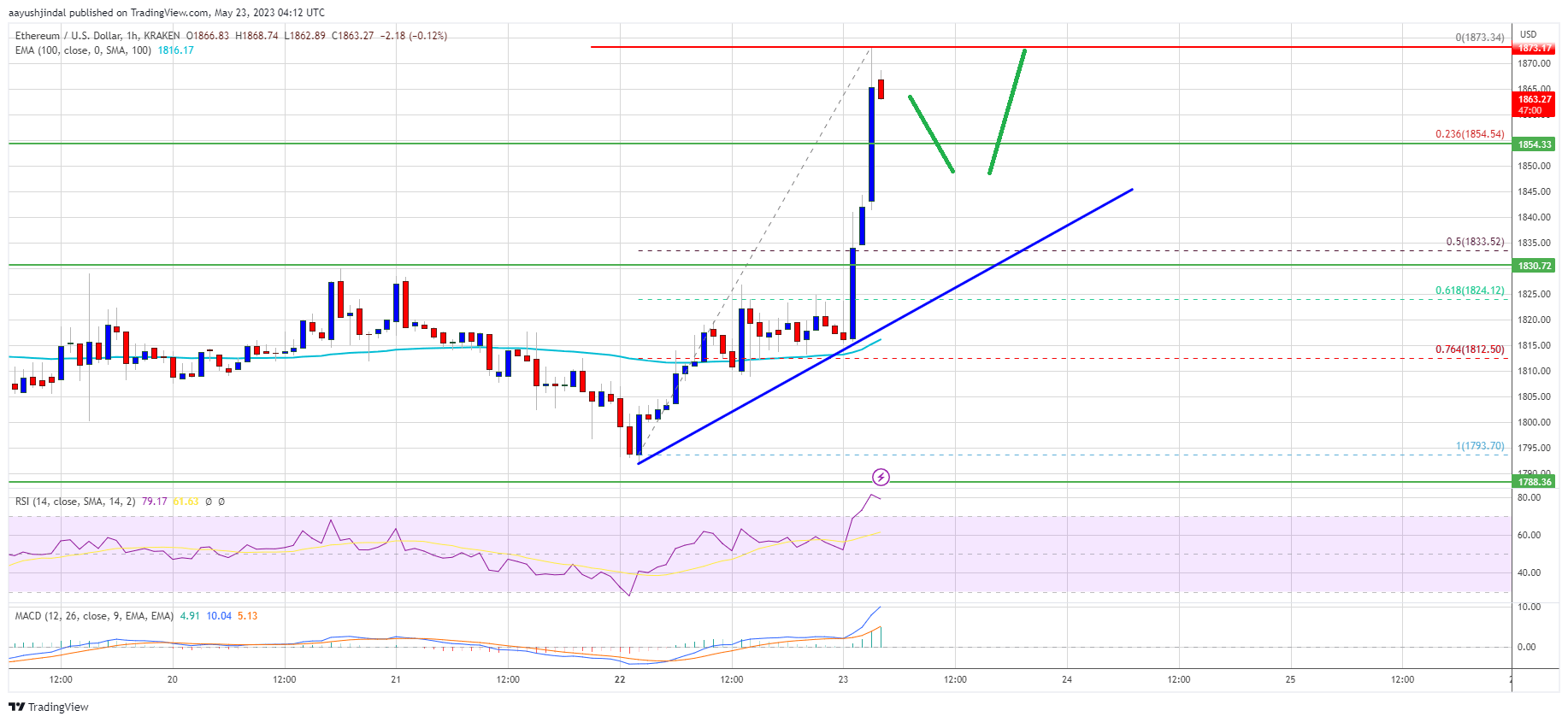Select the MACD (12, 26, close, 9, EMA, EMA) legend
The height and width of the screenshot is (722, 1568).
point(94,616)
